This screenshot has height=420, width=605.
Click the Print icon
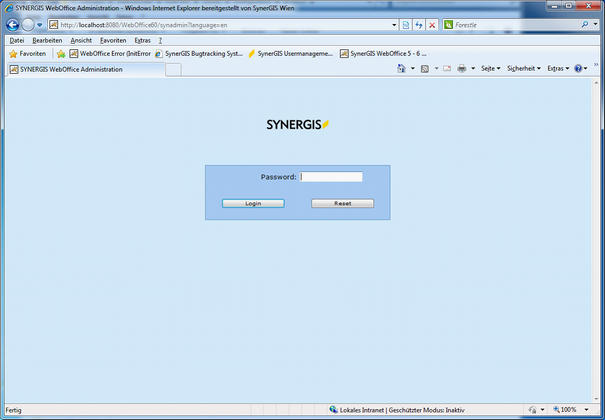click(461, 69)
